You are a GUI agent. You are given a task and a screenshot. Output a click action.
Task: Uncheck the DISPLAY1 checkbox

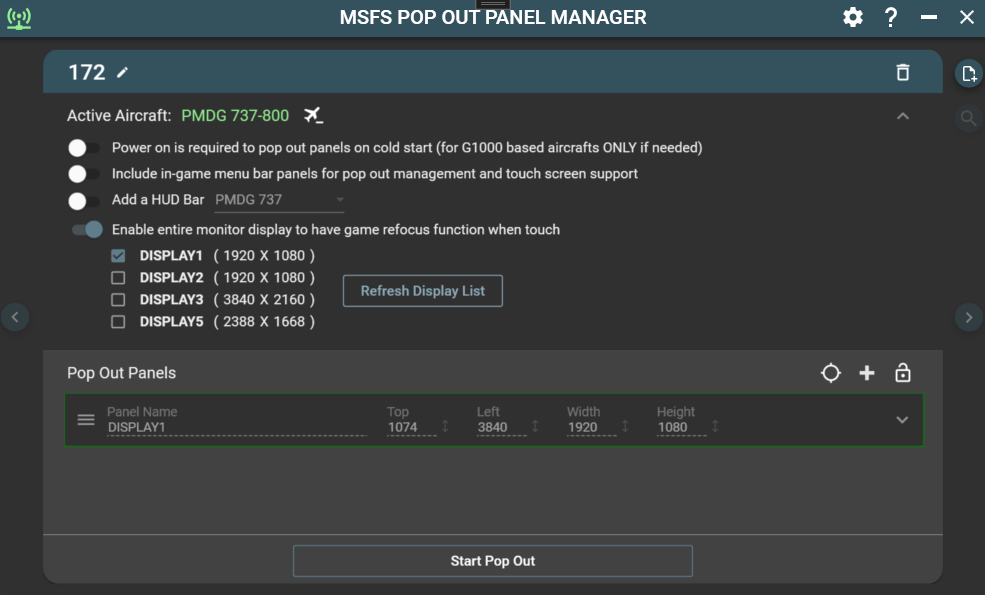(118, 255)
